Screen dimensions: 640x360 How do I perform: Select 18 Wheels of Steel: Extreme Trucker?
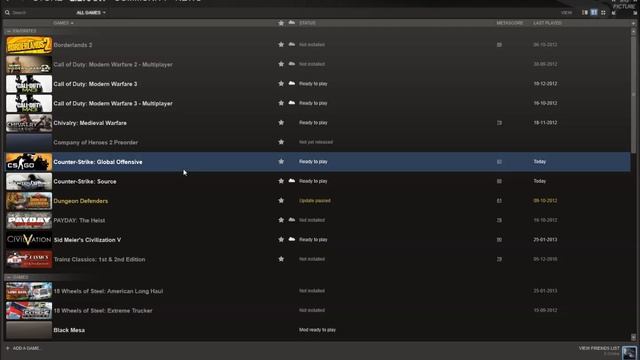tap(102, 311)
